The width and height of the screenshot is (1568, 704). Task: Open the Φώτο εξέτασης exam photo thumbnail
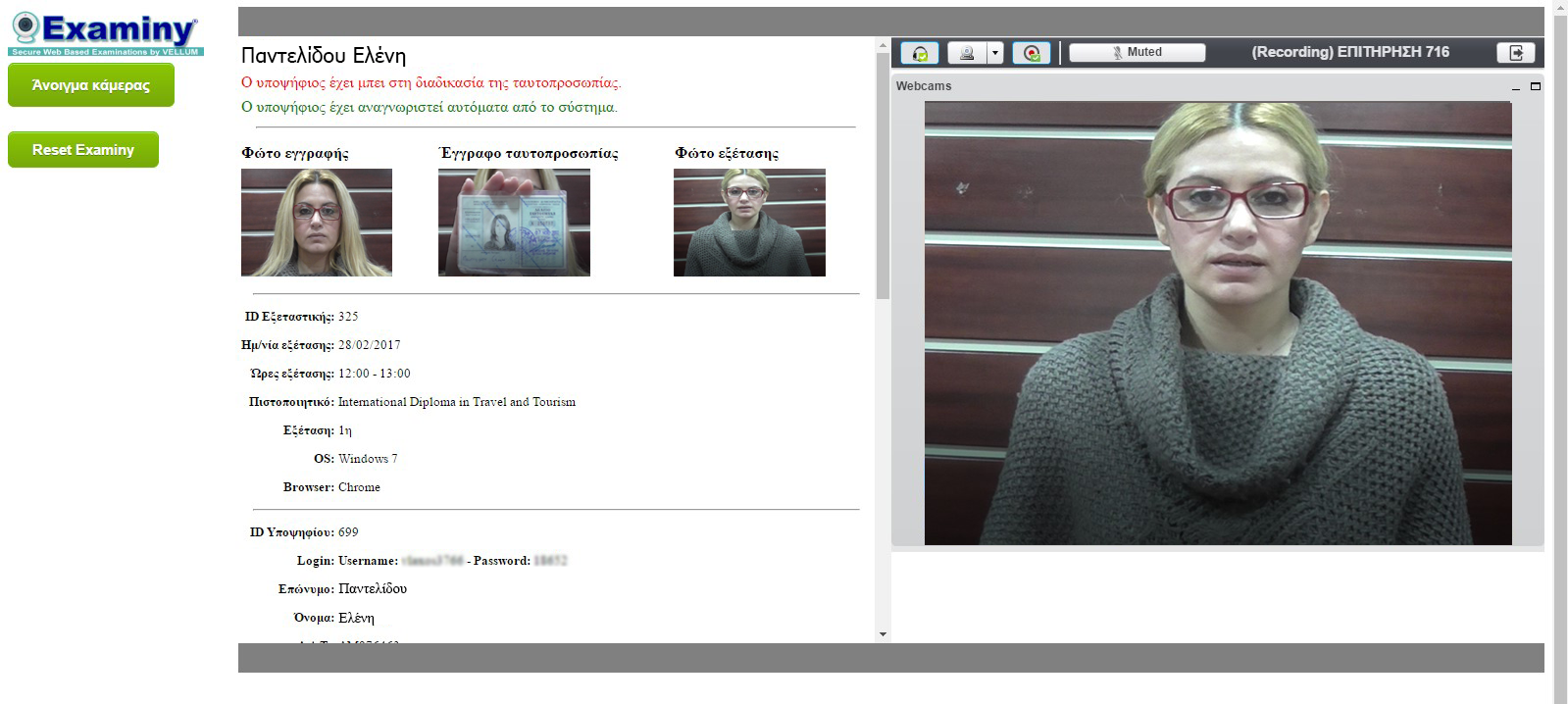click(x=749, y=223)
